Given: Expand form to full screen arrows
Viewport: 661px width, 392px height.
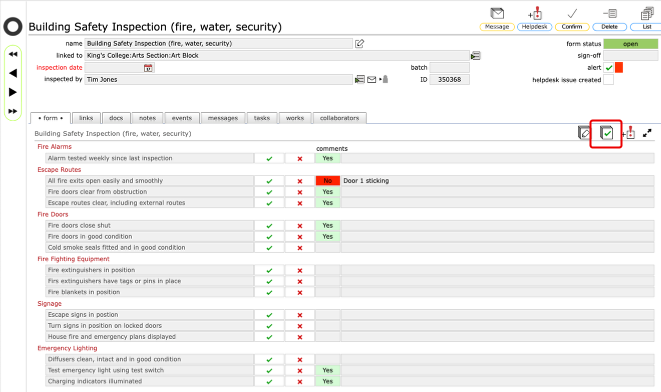Looking at the screenshot, I should tap(647, 133).
